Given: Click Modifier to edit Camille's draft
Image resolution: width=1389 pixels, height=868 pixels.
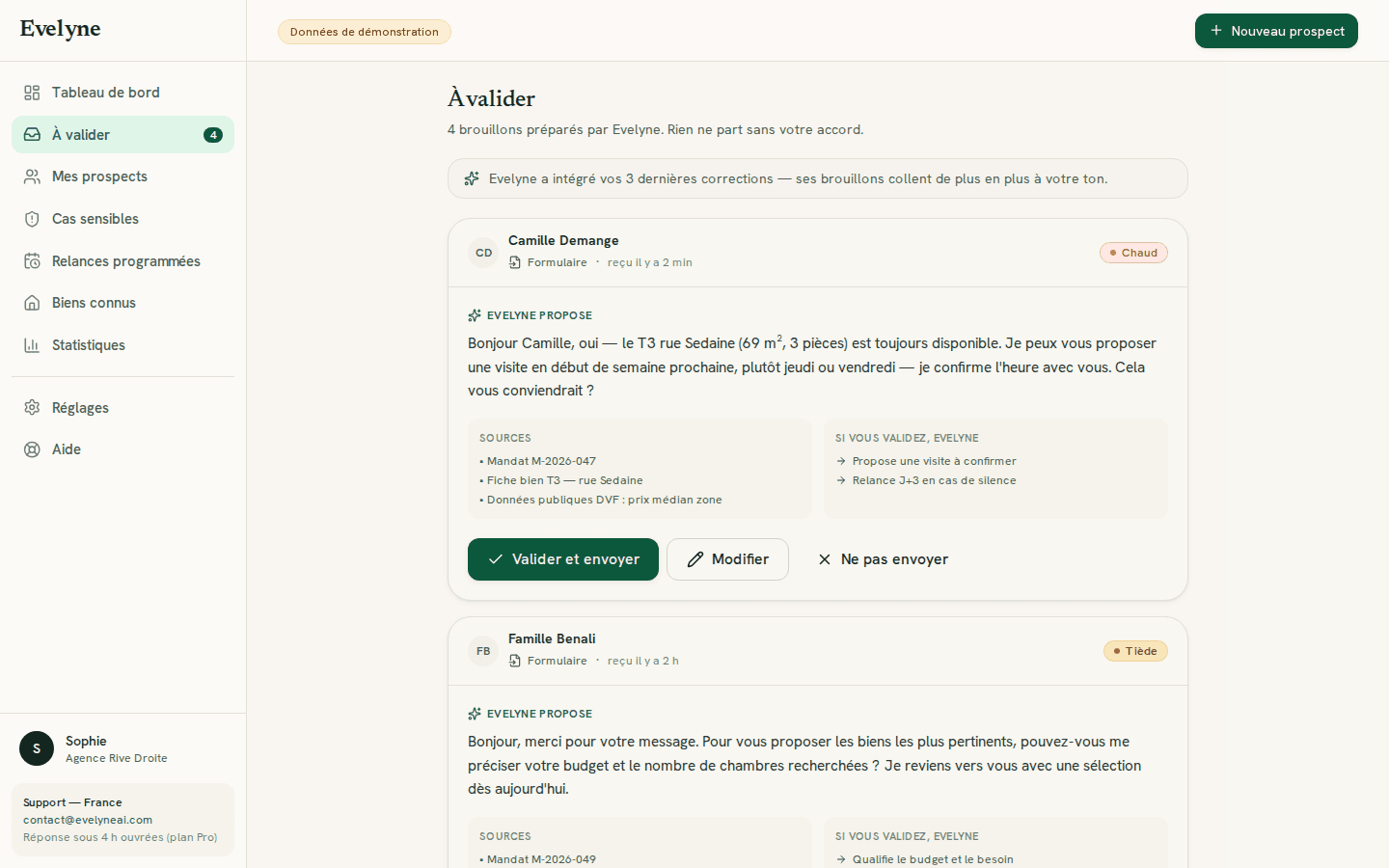Looking at the screenshot, I should click(727, 559).
